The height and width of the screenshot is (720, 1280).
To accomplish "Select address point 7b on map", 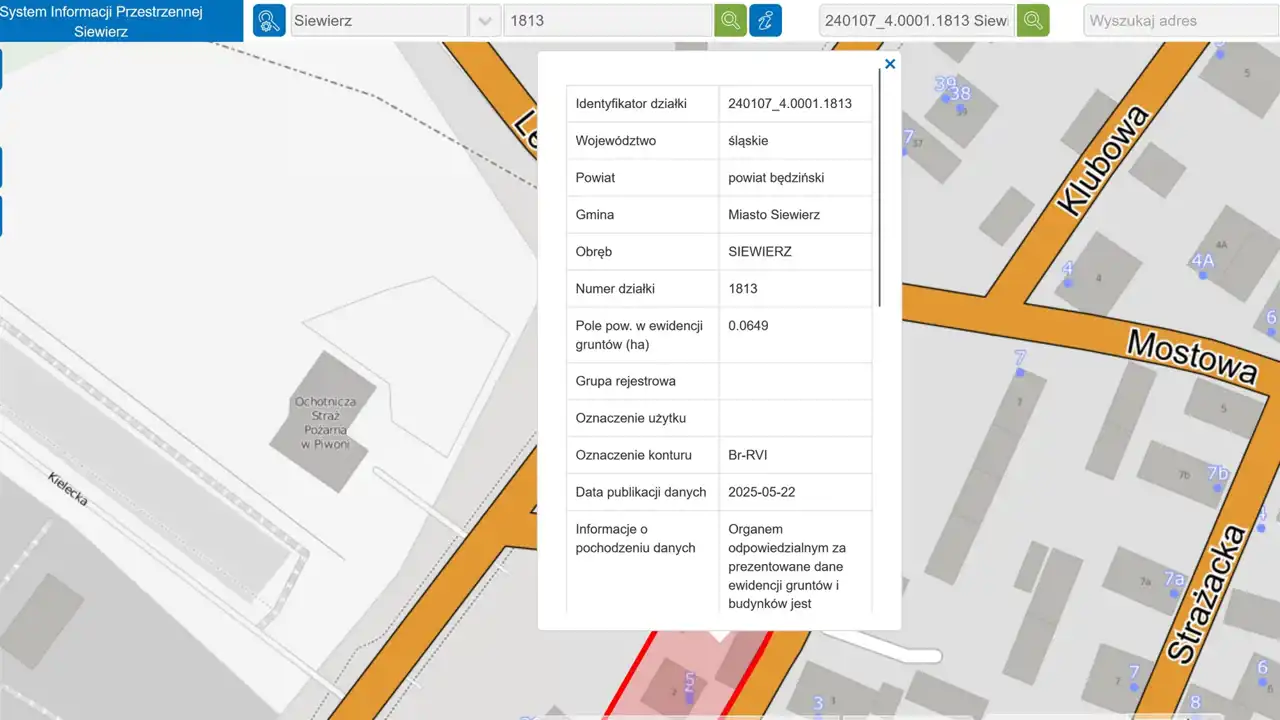I will [x=1216, y=473].
